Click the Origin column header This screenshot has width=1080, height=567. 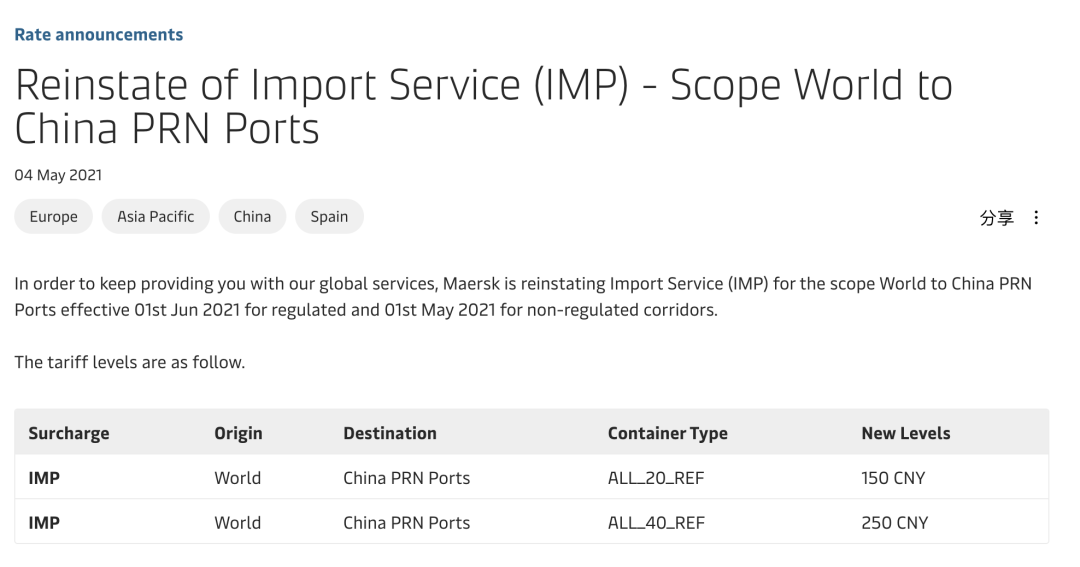tap(238, 433)
